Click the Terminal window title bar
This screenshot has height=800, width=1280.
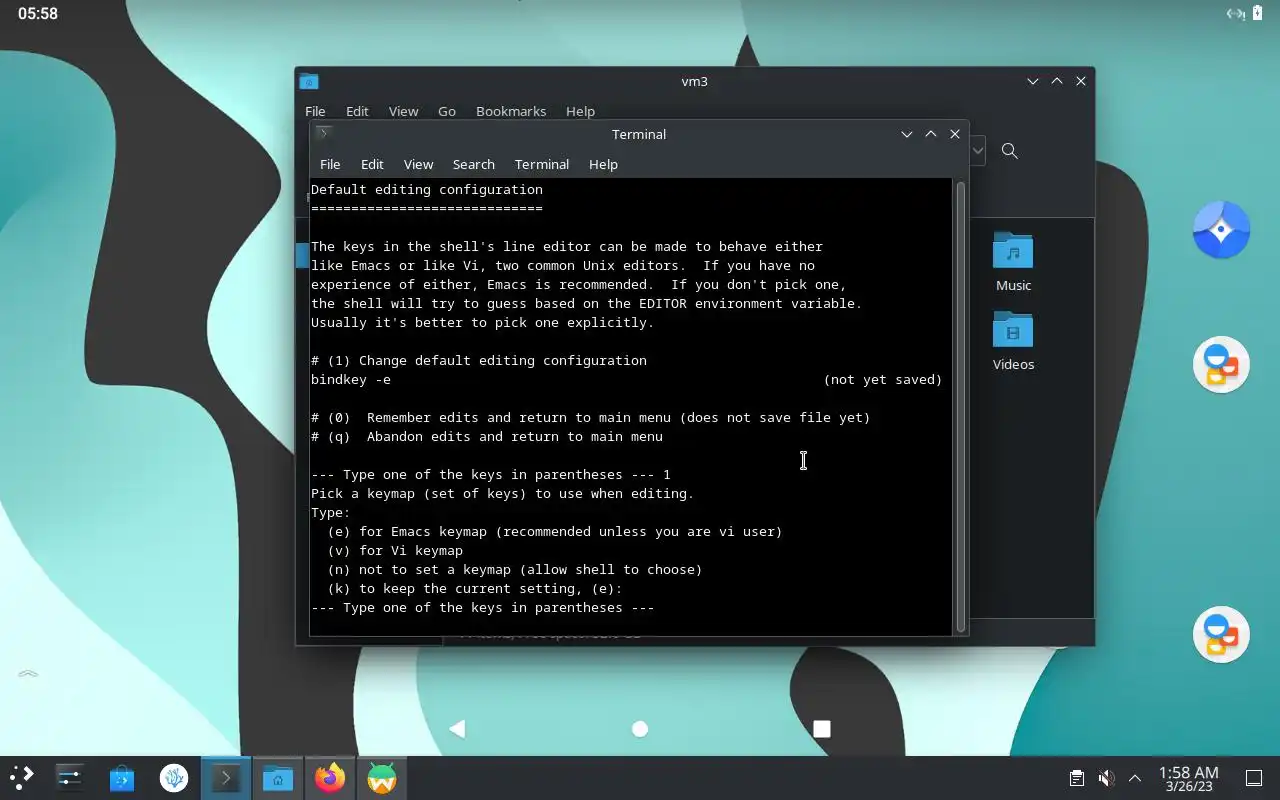(x=639, y=134)
